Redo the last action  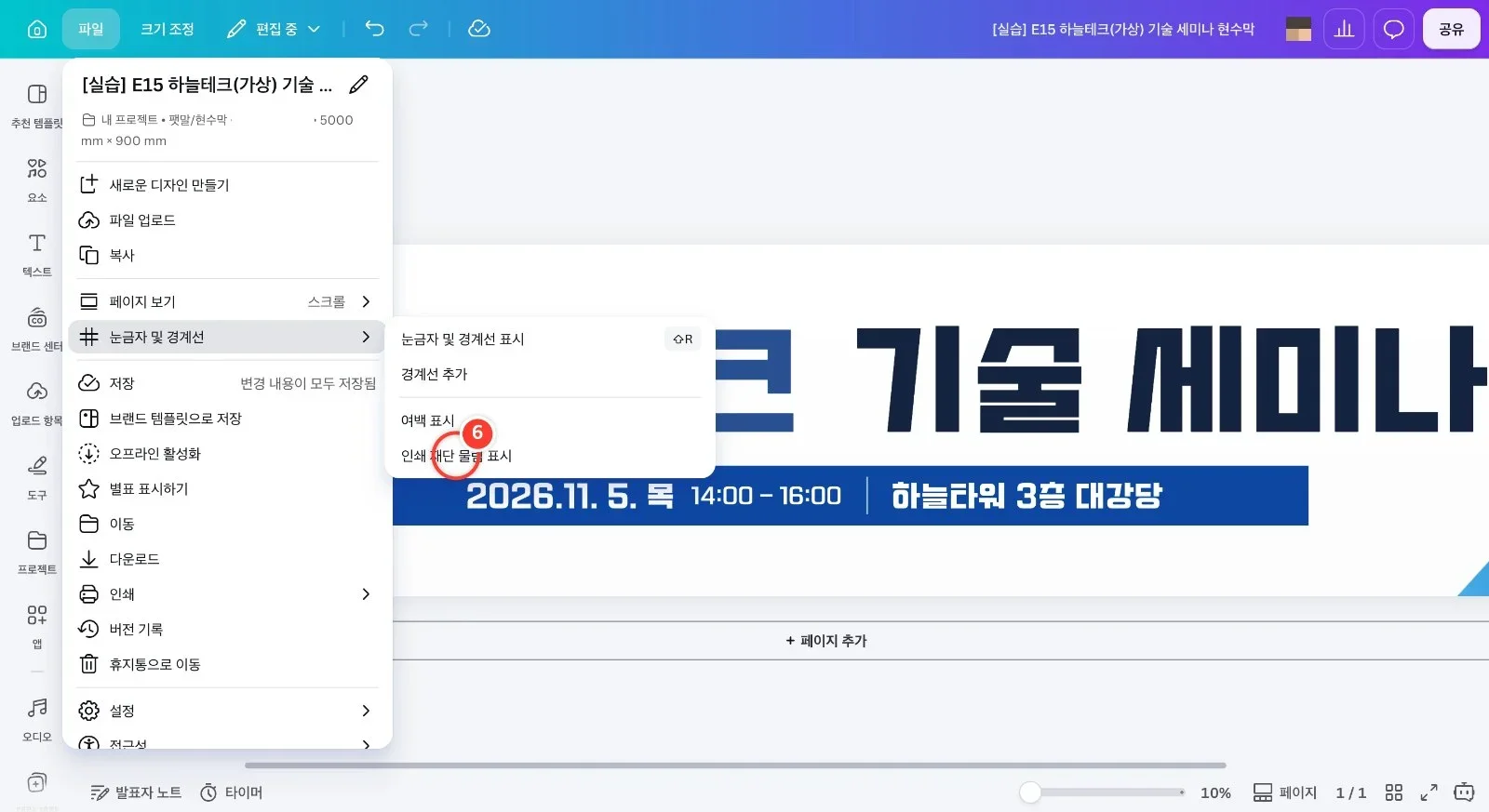coord(419,29)
